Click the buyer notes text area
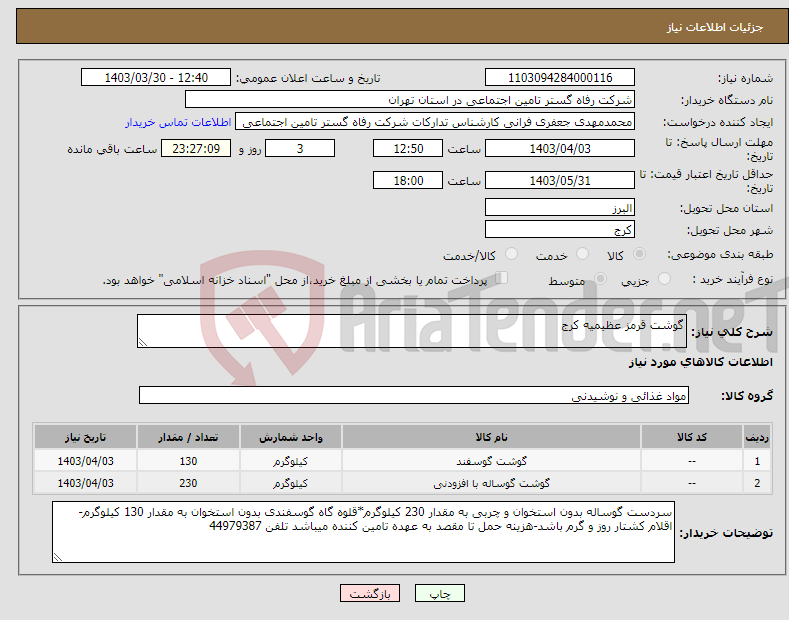 click(x=363, y=532)
